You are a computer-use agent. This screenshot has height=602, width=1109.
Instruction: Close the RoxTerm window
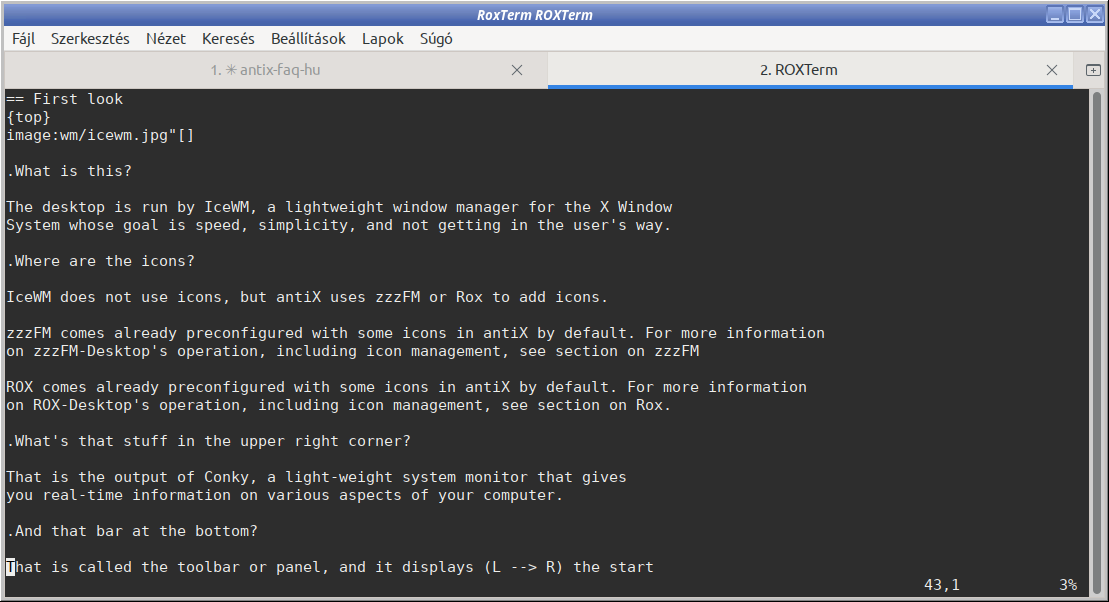(1095, 14)
